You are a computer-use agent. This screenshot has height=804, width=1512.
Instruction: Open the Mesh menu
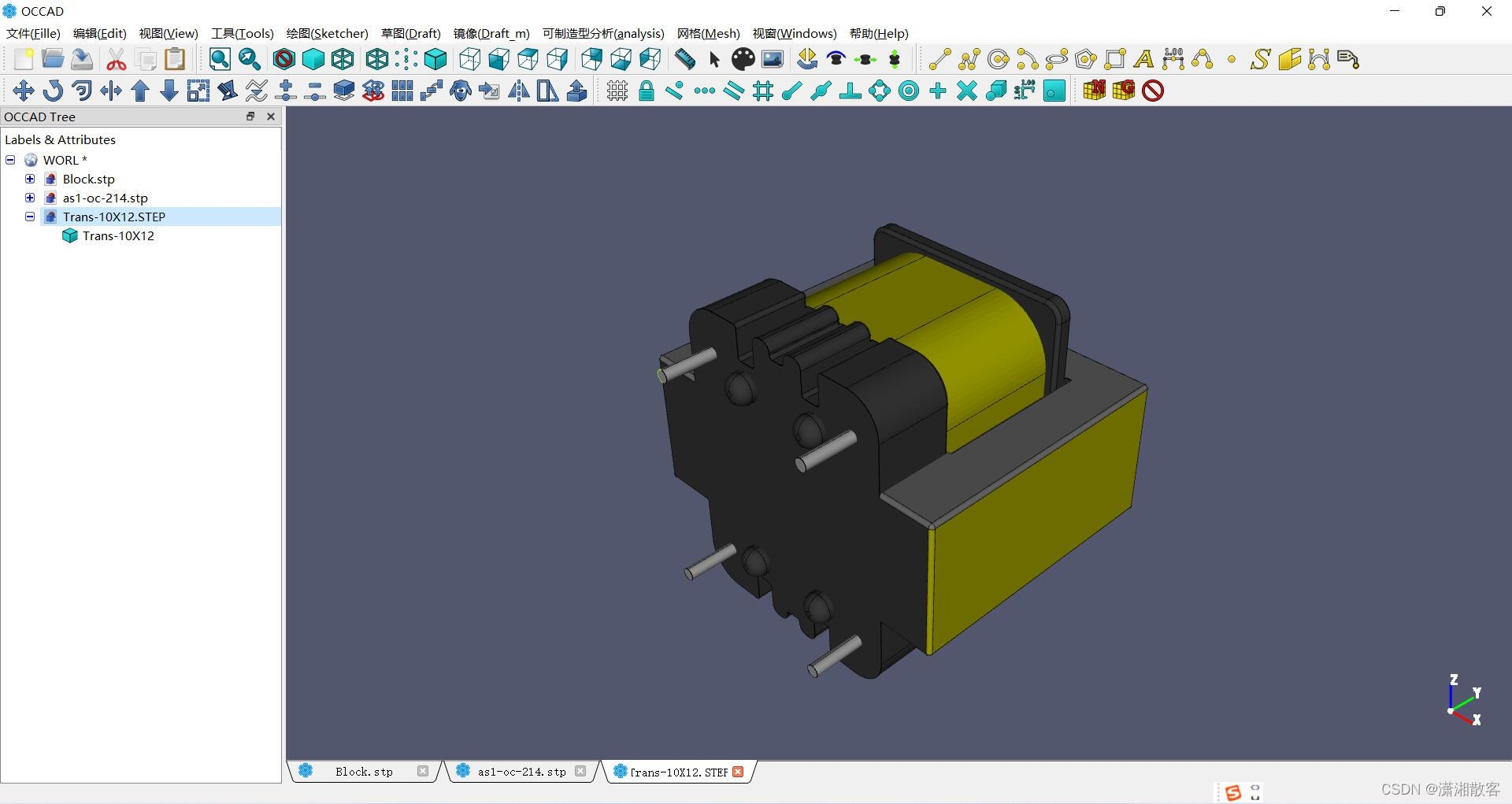[709, 33]
